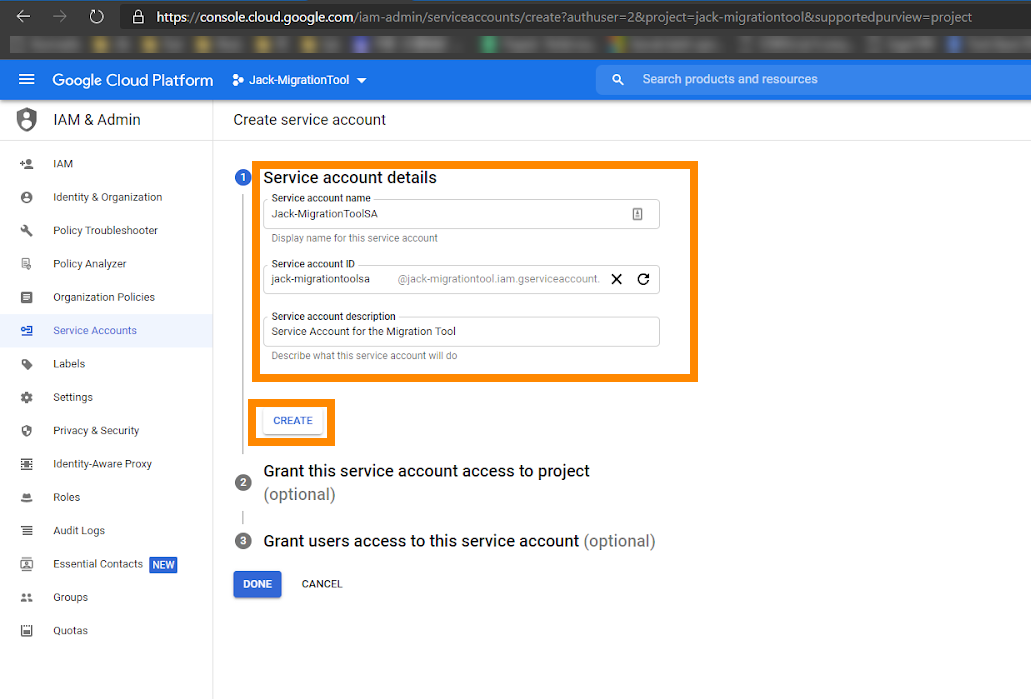Click the Quotas icon
Screen dimensions: 1031x699
[26, 631]
